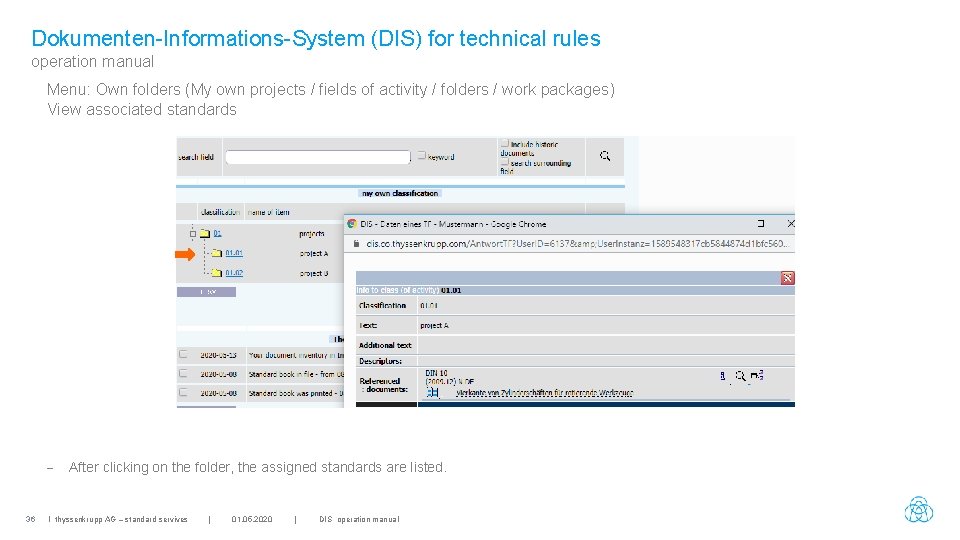
Task: Click the magnifier icon in the DIN 10 row
Action: pyautogui.click(x=740, y=375)
